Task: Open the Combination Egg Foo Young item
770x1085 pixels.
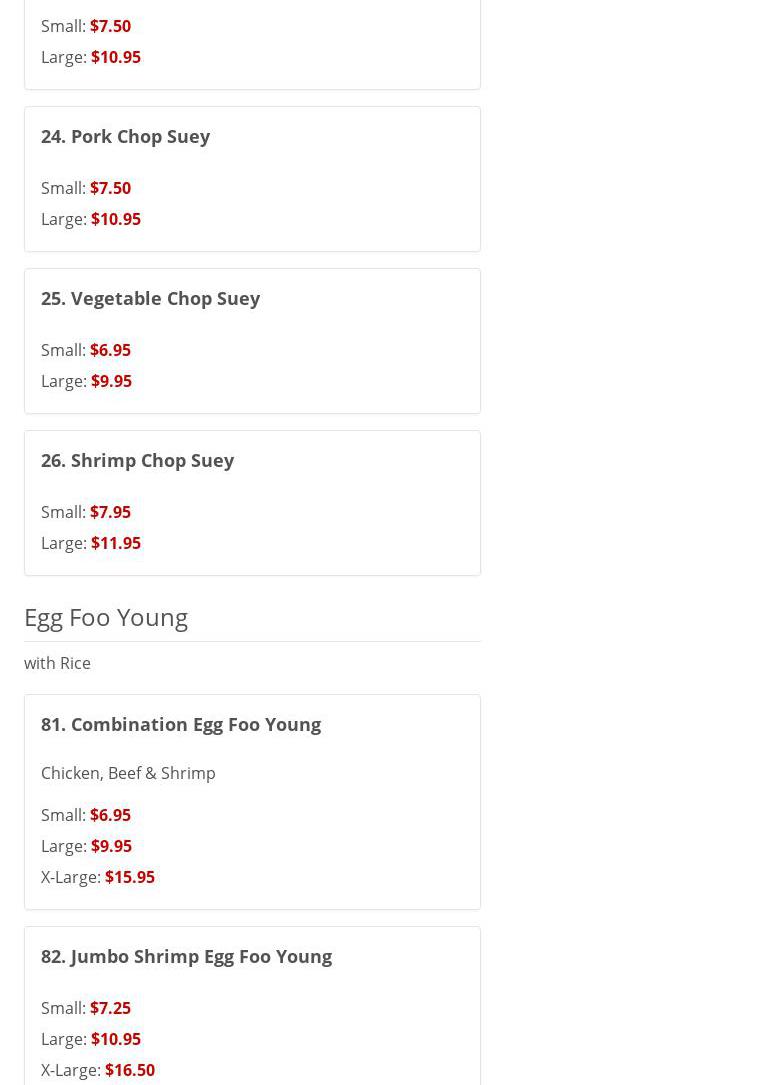Action: coord(180,724)
